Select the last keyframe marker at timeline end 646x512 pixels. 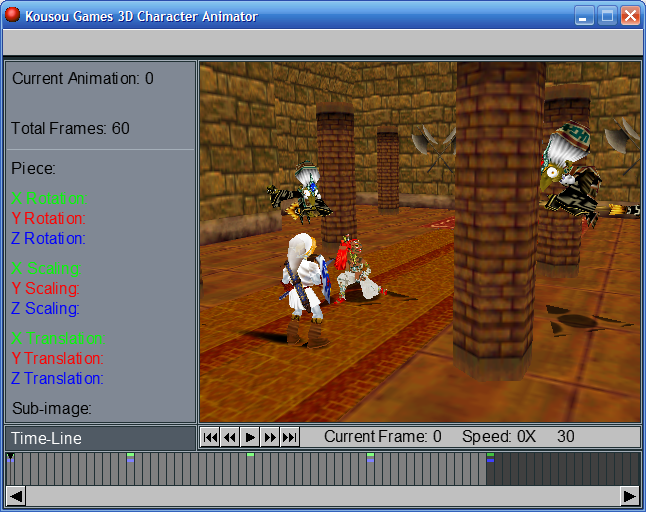(x=490, y=457)
